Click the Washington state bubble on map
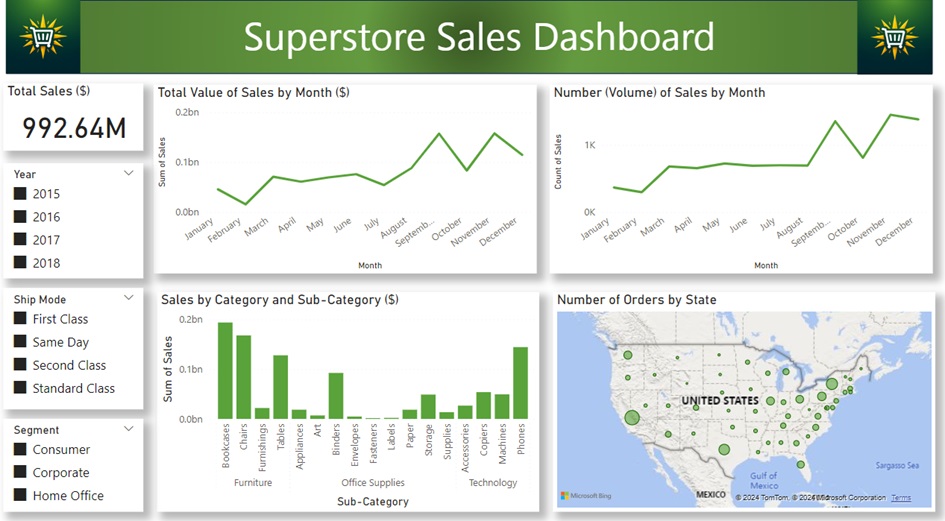Screen dimensions: 945x521 pyautogui.click(x=627, y=355)
